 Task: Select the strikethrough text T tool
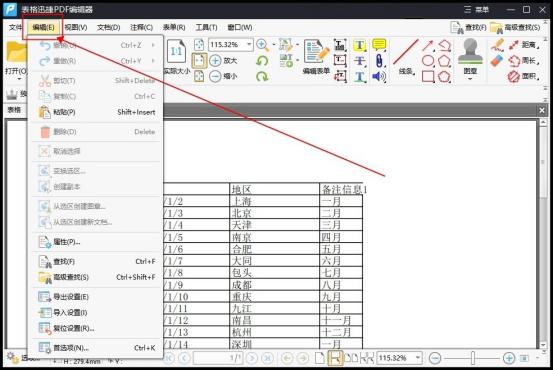point(359,61)
